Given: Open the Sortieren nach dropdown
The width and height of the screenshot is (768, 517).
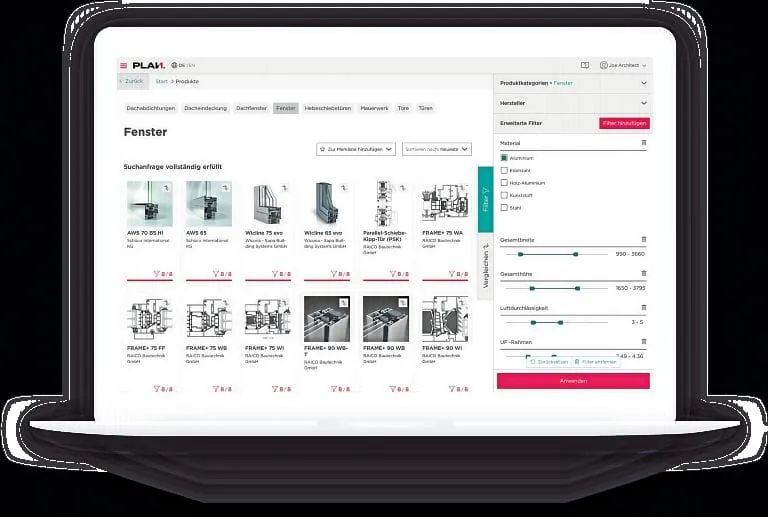Looking at the screenshot, I should tap(436, 149).
